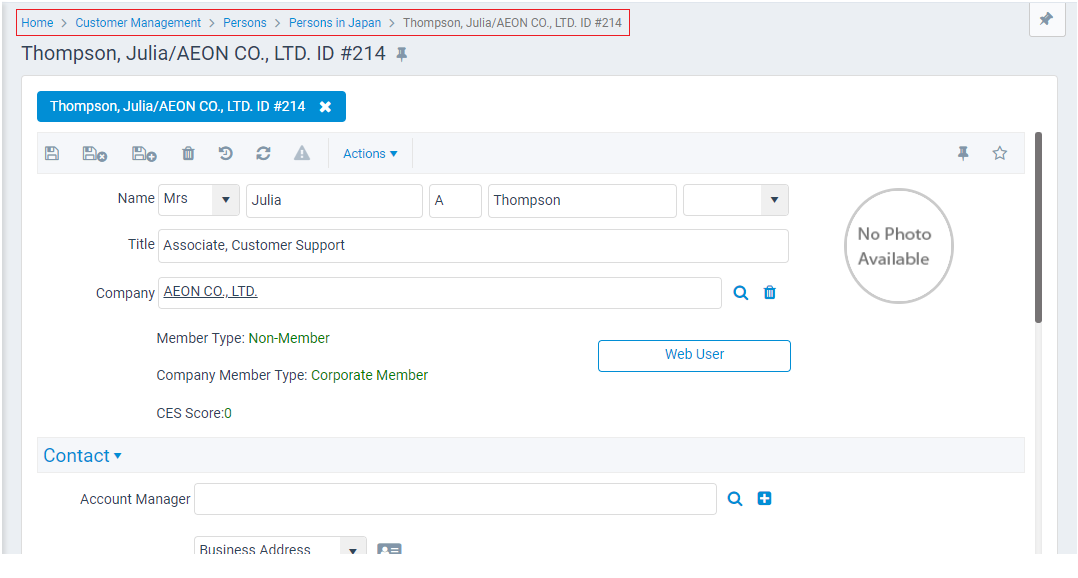Toggle pin in the top-right corner
This screenshot has width=1078, height=578.
coord(1046,19)
